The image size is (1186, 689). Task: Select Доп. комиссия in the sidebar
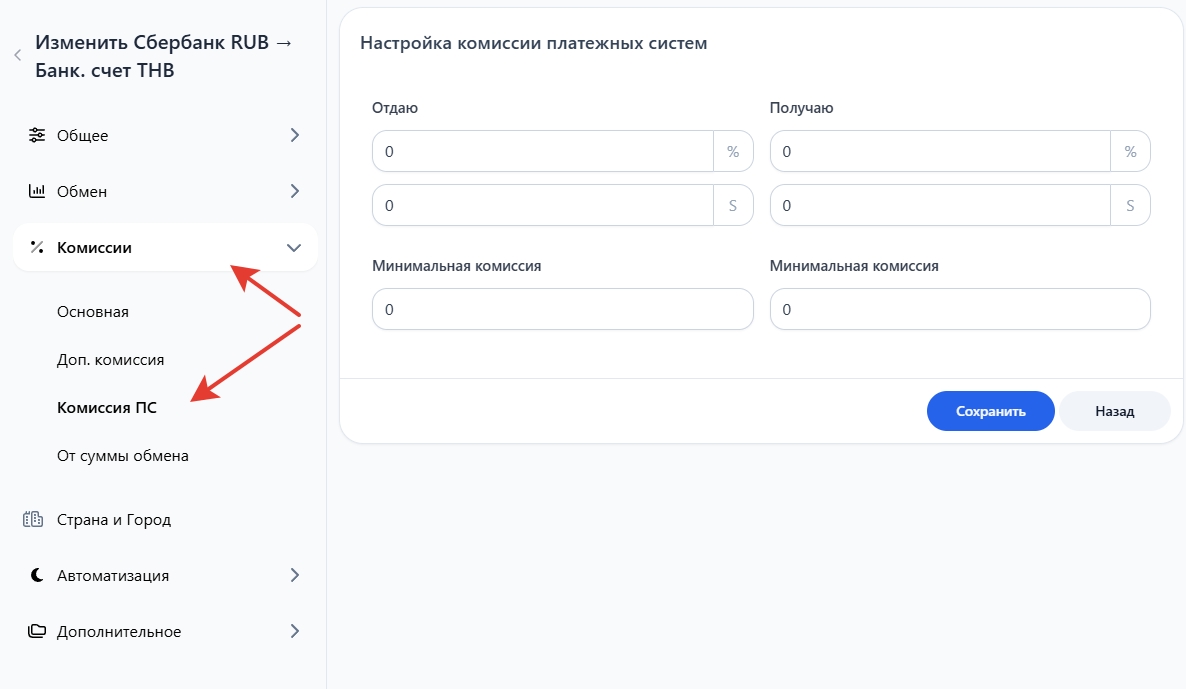point(110,360)
